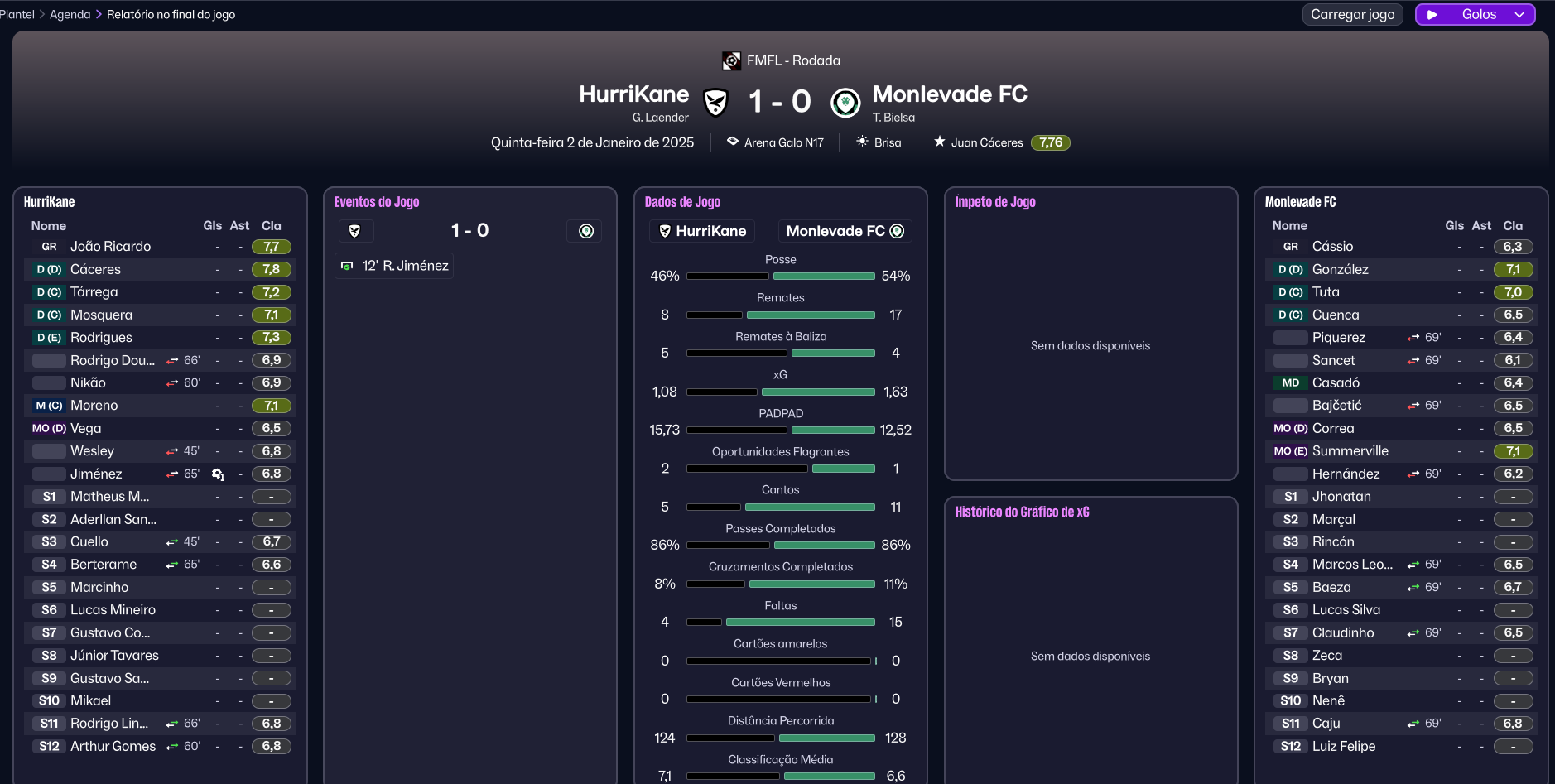Click Juan Cáceres's 7,76 rating badge

coord(1050,142)
